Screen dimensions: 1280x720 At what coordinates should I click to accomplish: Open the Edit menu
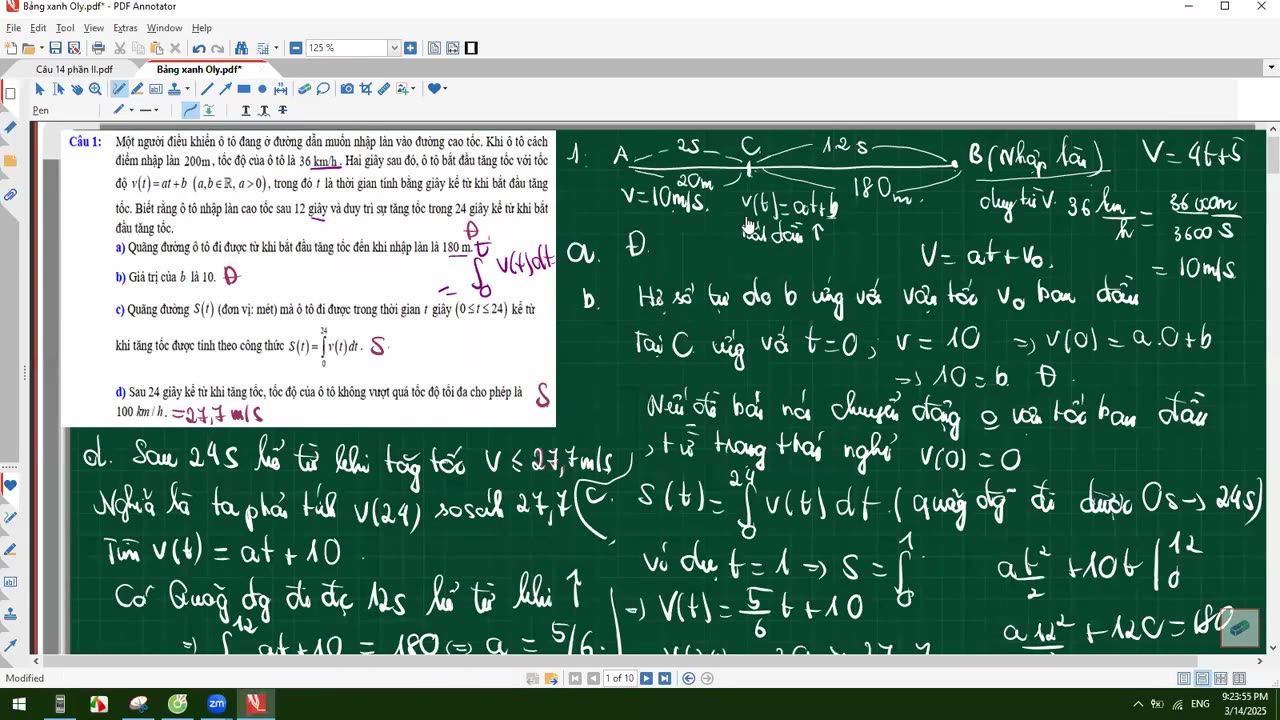[38, 28]
